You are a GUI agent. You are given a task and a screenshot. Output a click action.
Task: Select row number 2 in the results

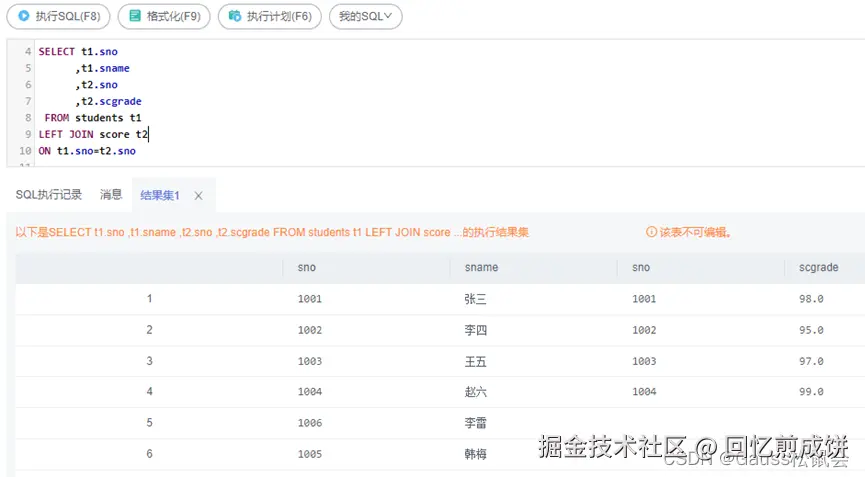point(149,330)
